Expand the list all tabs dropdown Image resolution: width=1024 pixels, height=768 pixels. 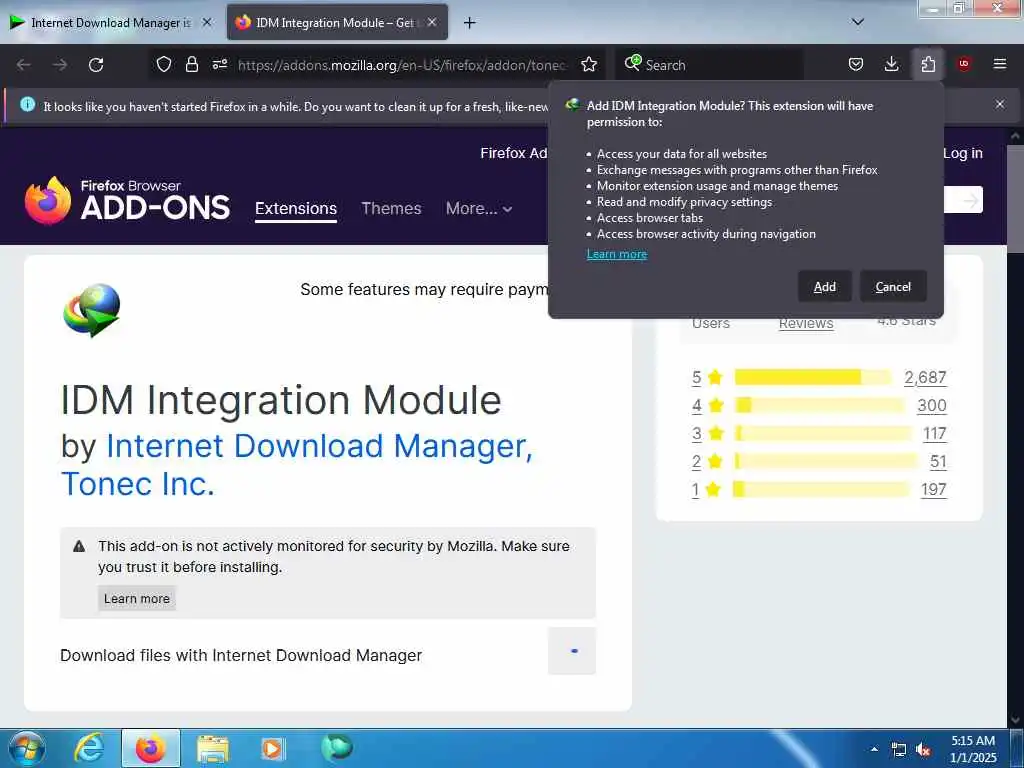[858, 22]
